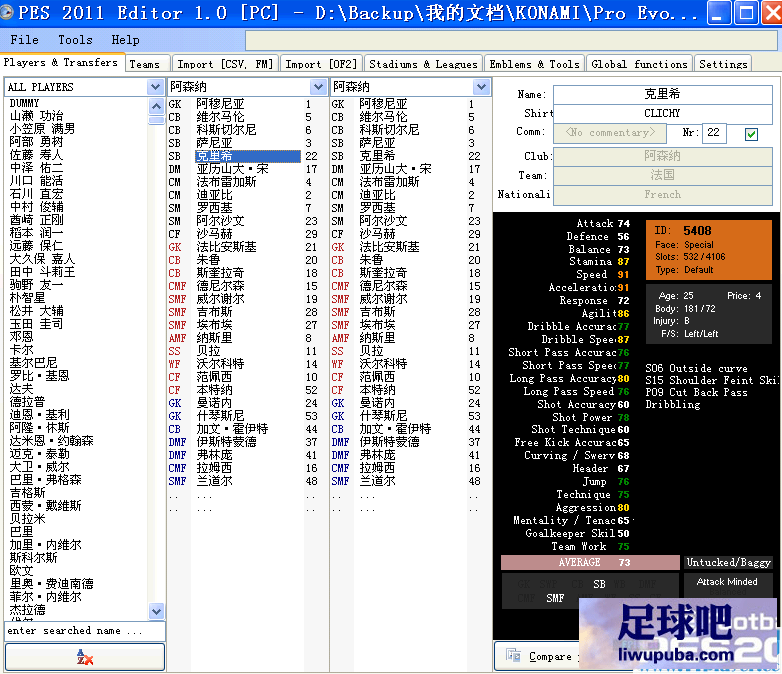Click the search name input field
The height and width of the screenshot is (674, 782).
click(x=85, y=631)
